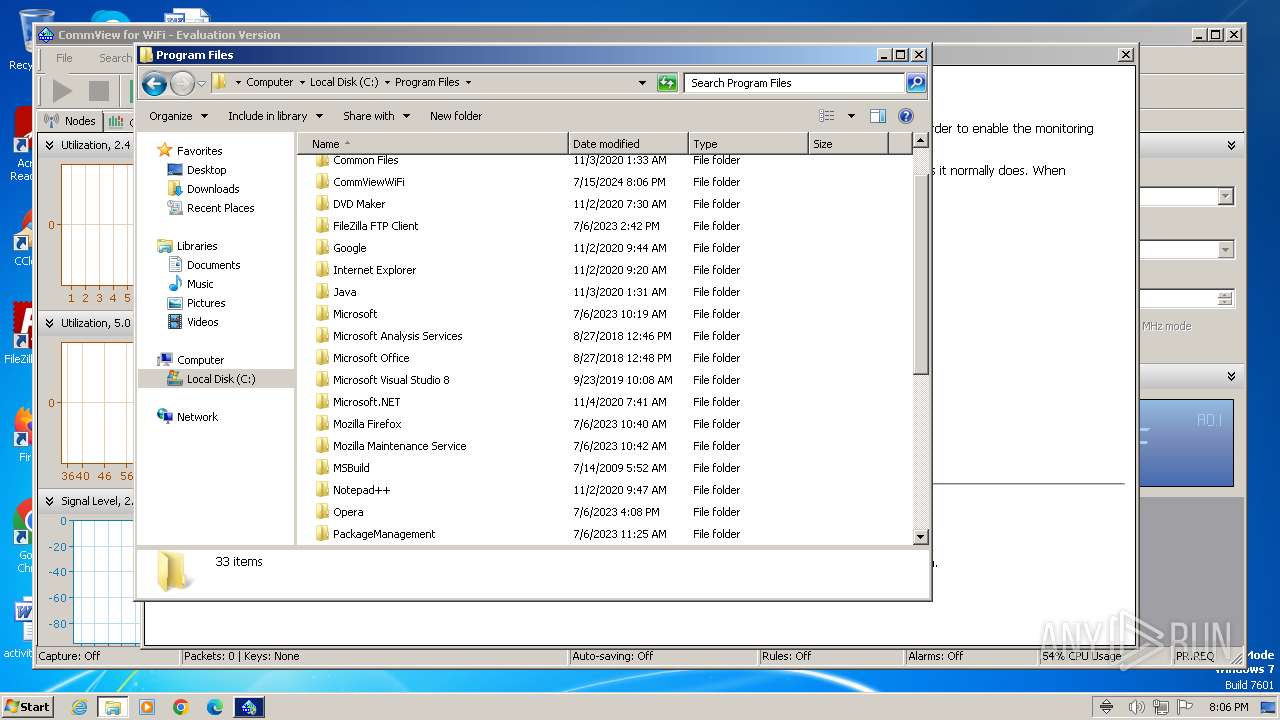The width and height of the screenshot is (1280, 720).
Task: Select the DVD Maker folder icon
Action: click(322, 204)
